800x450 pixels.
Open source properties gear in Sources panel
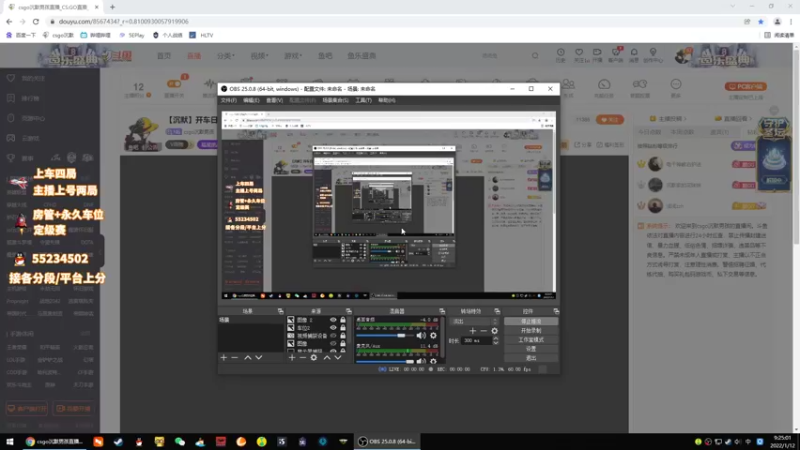pyautogui.click(x=314, y=358)
